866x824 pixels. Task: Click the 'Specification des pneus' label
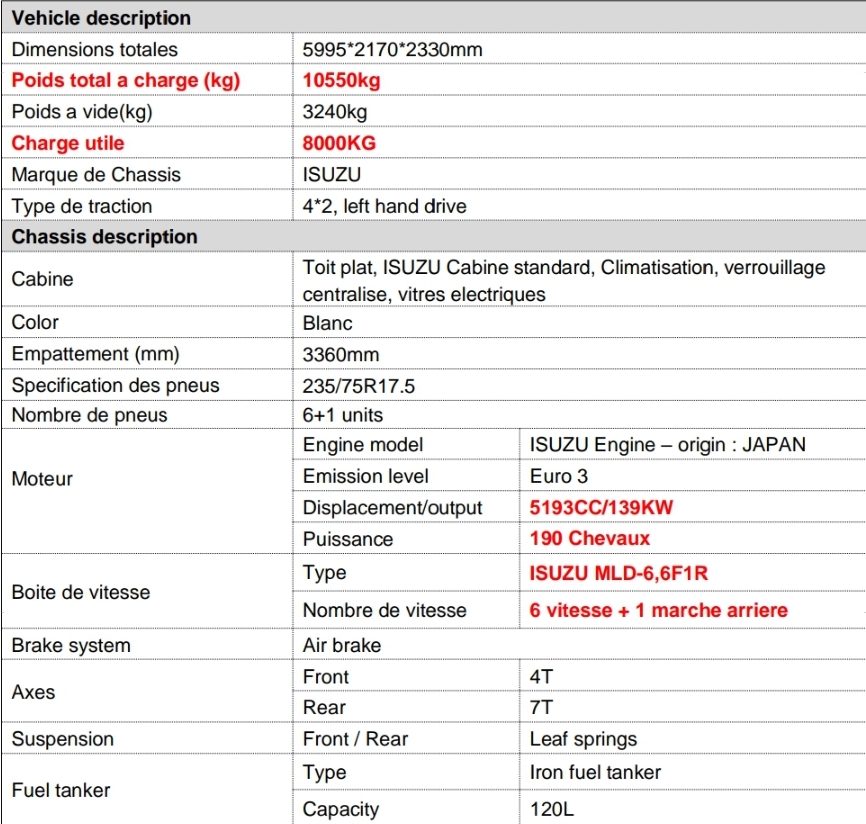115,385
